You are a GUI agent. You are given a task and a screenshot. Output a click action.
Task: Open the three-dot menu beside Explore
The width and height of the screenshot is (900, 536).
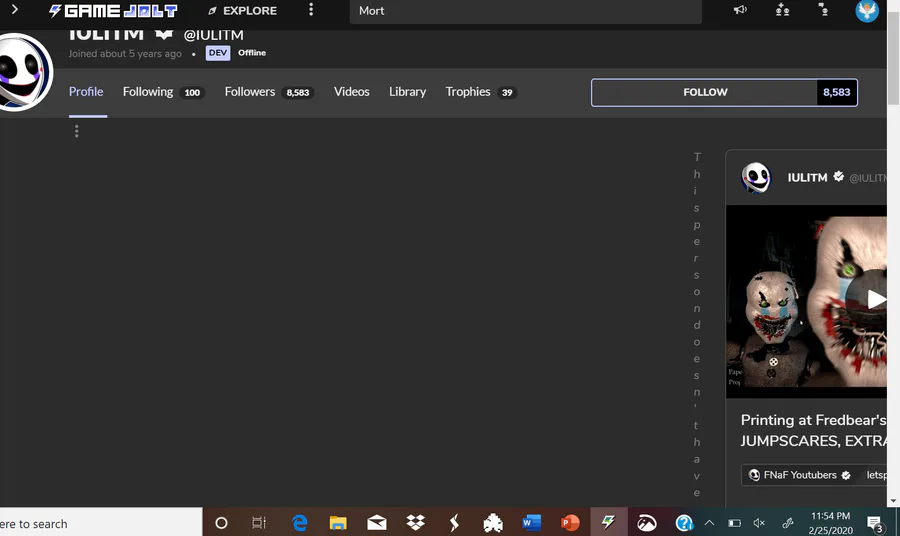[x=311, y=10]
